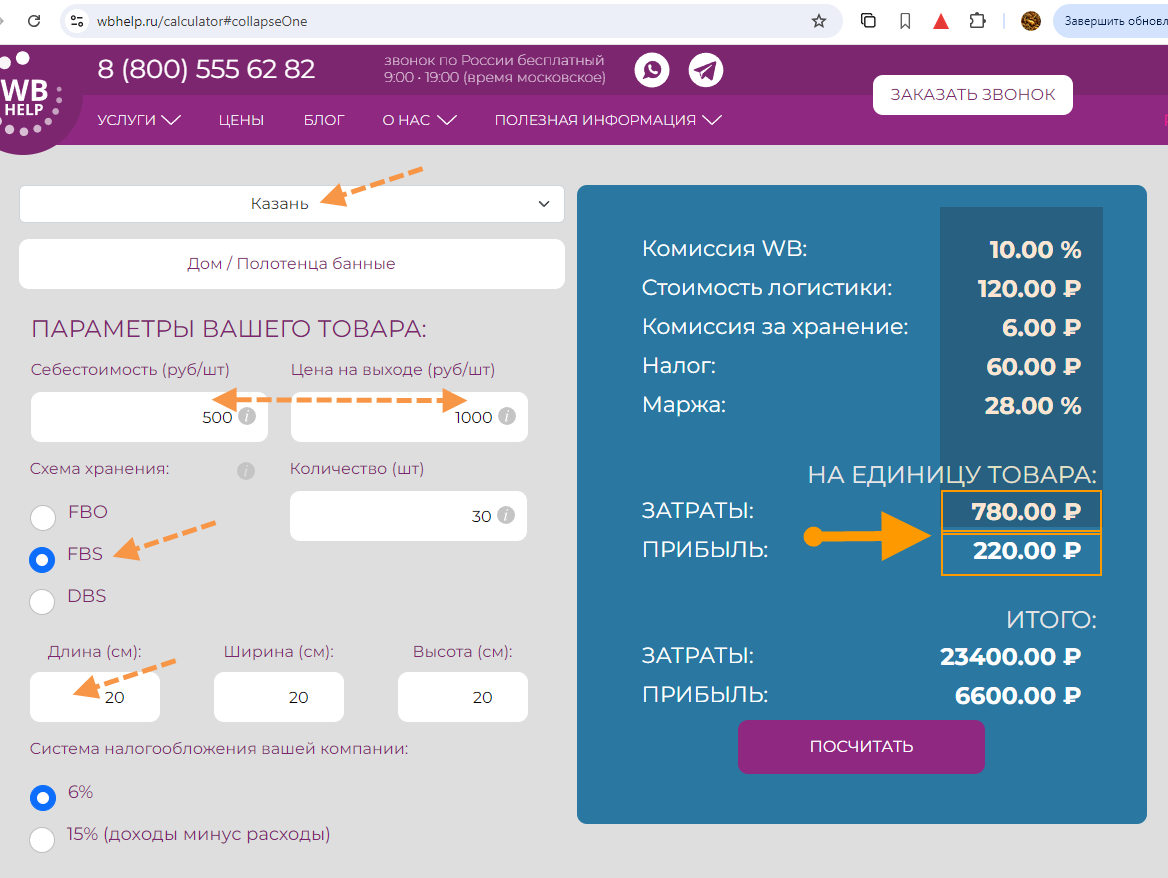
Task: Expand the Полезная информация menu
Action: [608, 120]
